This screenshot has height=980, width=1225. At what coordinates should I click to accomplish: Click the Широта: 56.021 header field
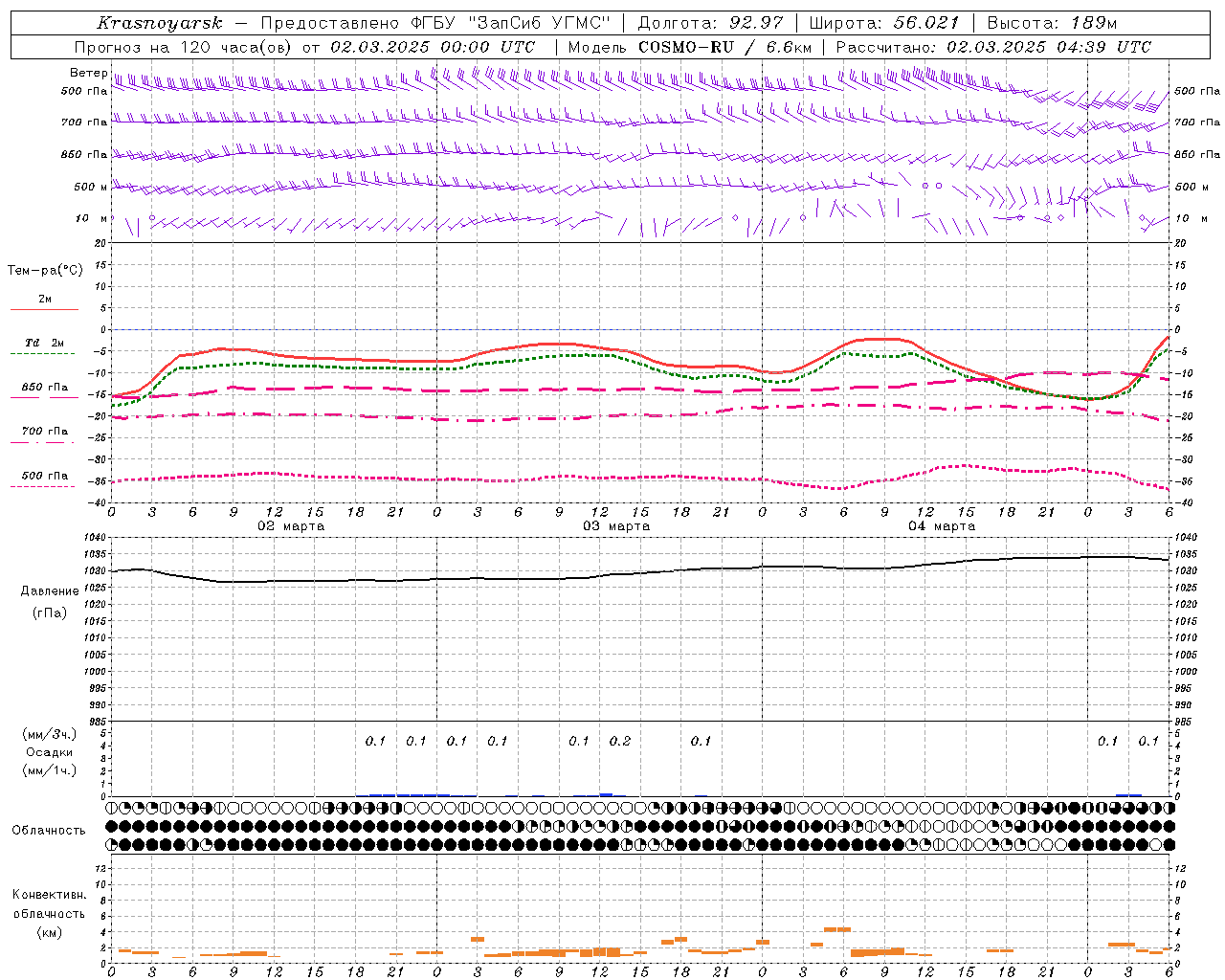(884, 23)
